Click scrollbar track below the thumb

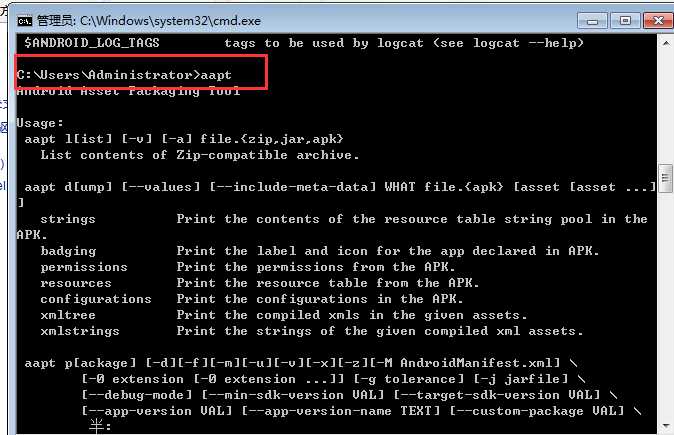click(665, 305)
